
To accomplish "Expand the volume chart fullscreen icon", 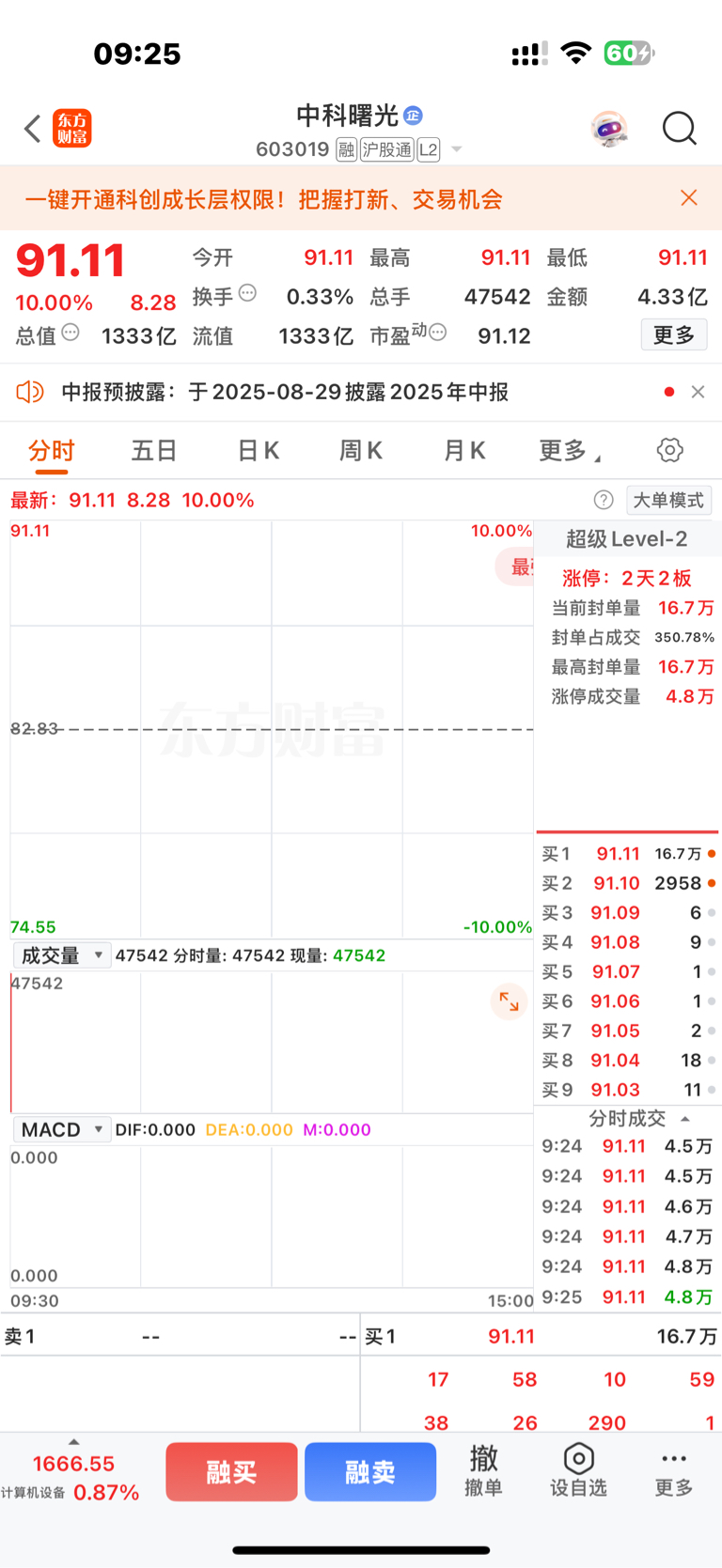I will tap(509, 1001).
